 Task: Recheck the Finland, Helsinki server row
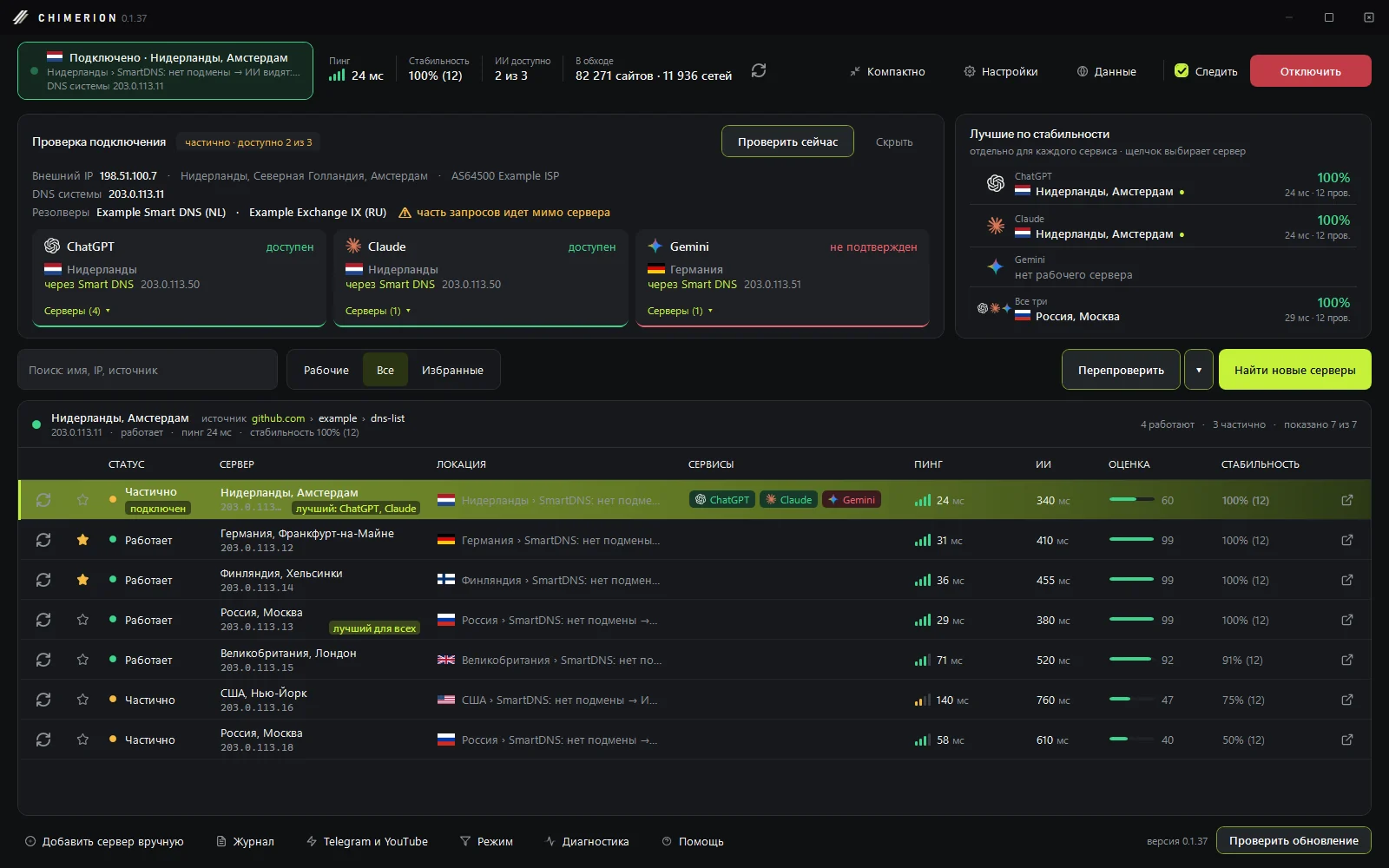click(x=43, y=580)
